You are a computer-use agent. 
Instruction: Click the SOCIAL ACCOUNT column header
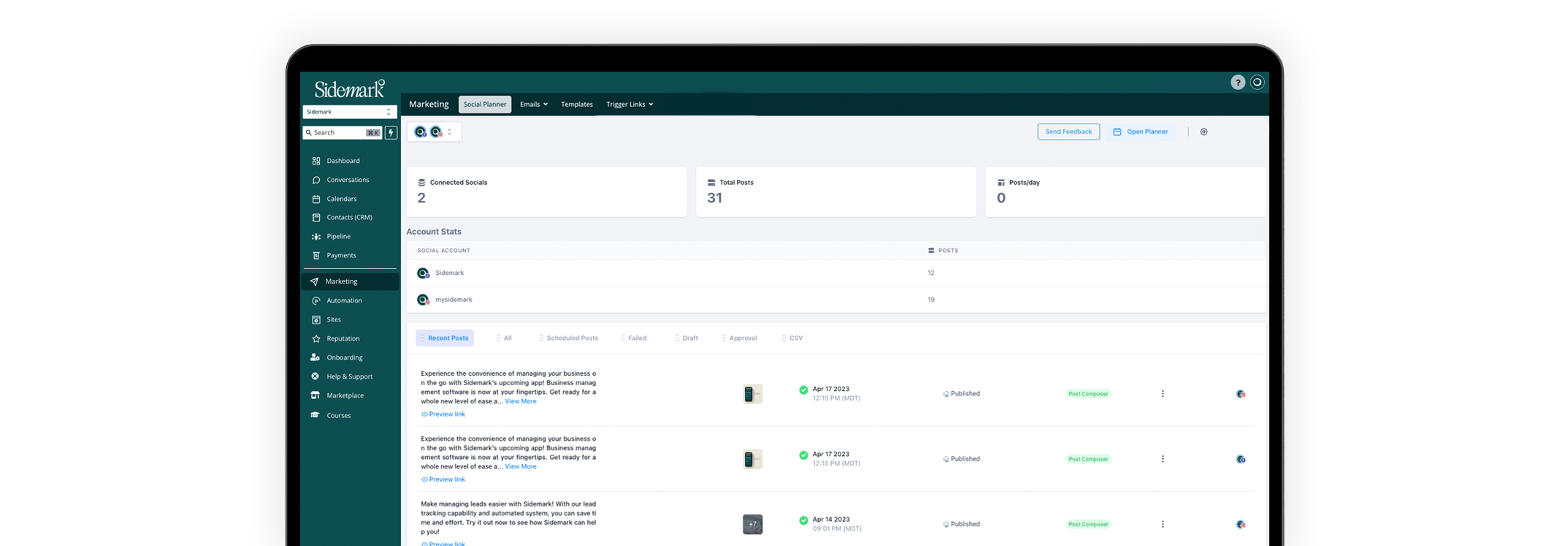pyautogui.click(x=443, y=251)
